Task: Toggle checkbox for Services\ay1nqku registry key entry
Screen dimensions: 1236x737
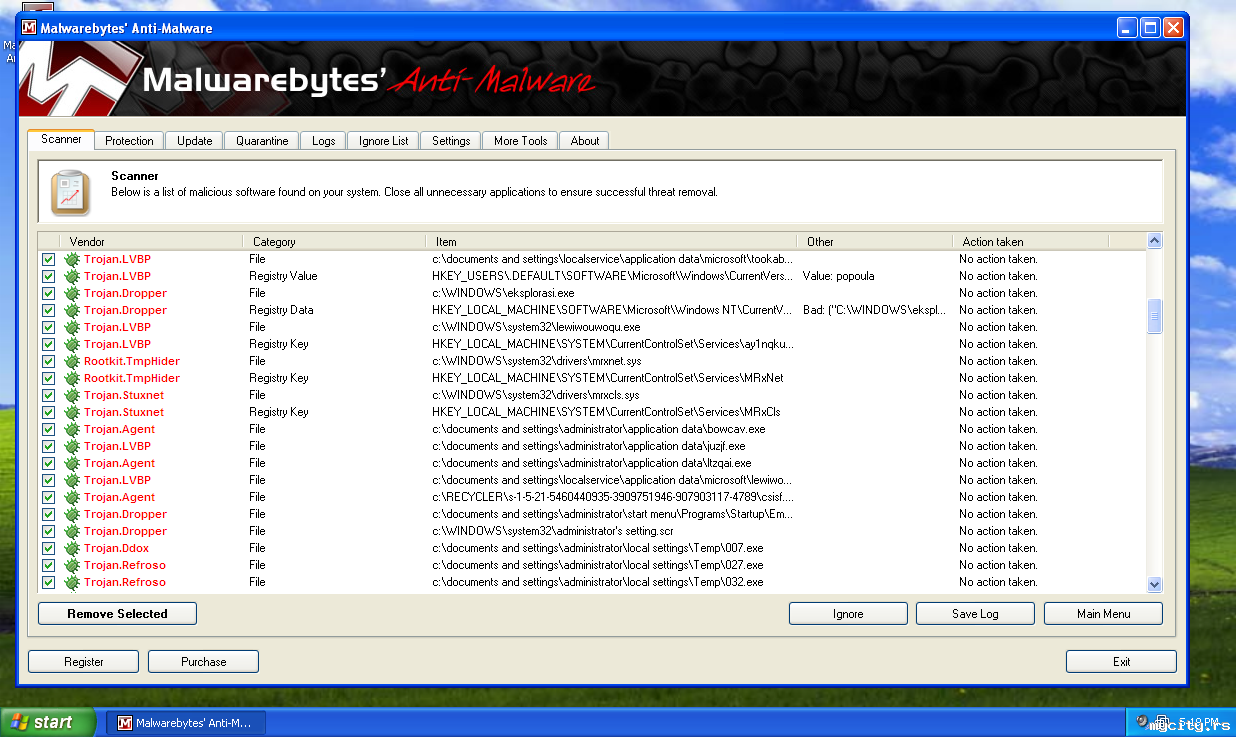Action: tap(48, 344)
